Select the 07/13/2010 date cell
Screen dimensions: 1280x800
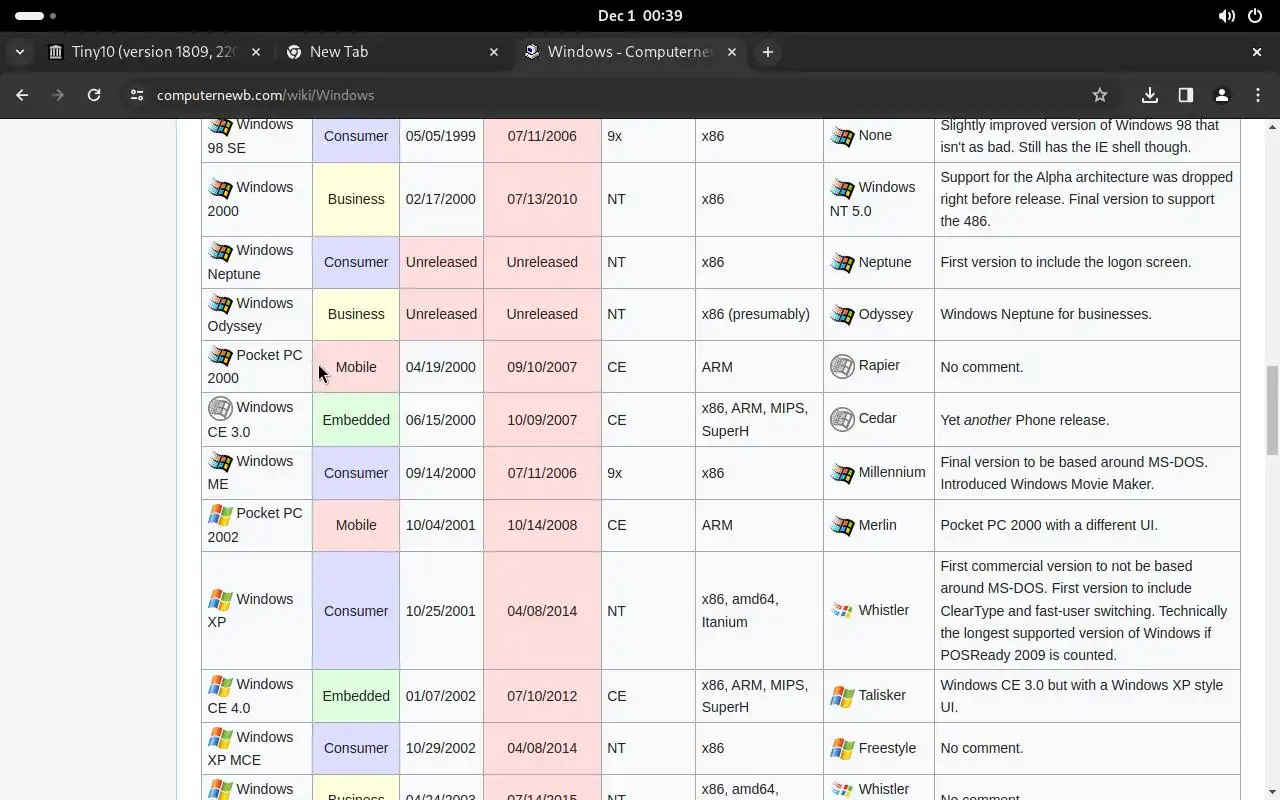click(x=542, y=199)
